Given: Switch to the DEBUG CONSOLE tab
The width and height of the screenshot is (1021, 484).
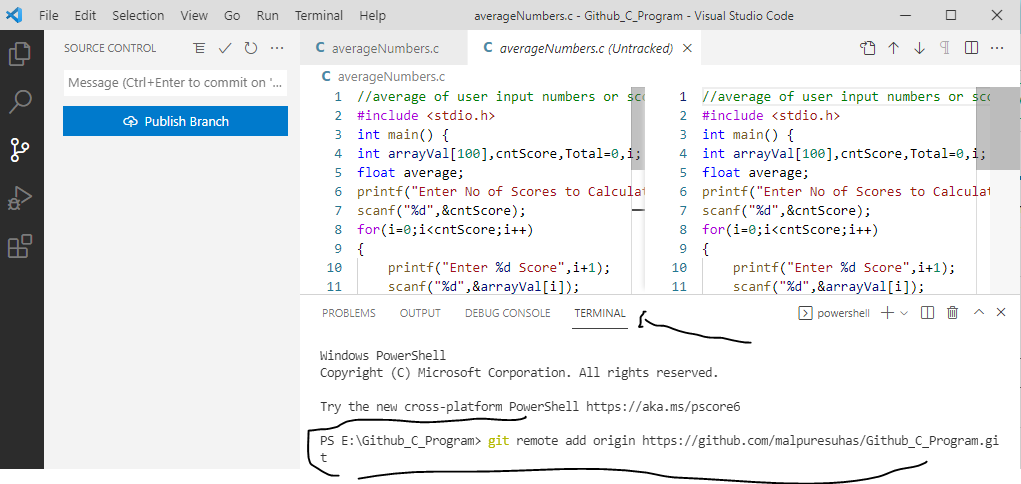Looking at the screenshot, I should (x=507, y=313).
